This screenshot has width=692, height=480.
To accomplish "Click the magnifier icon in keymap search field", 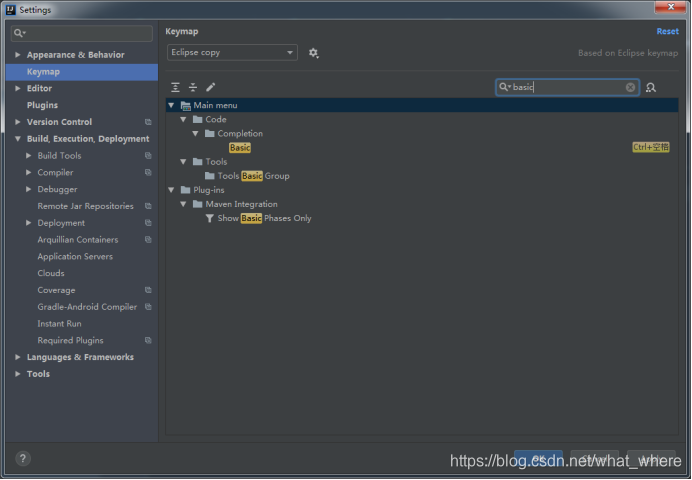I will point(504,87).
